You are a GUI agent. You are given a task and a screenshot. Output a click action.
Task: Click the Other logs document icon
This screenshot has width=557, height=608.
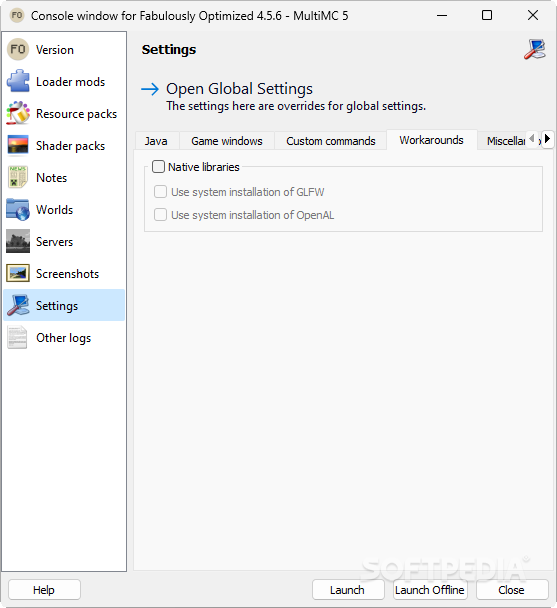click(x=17, y=338)
